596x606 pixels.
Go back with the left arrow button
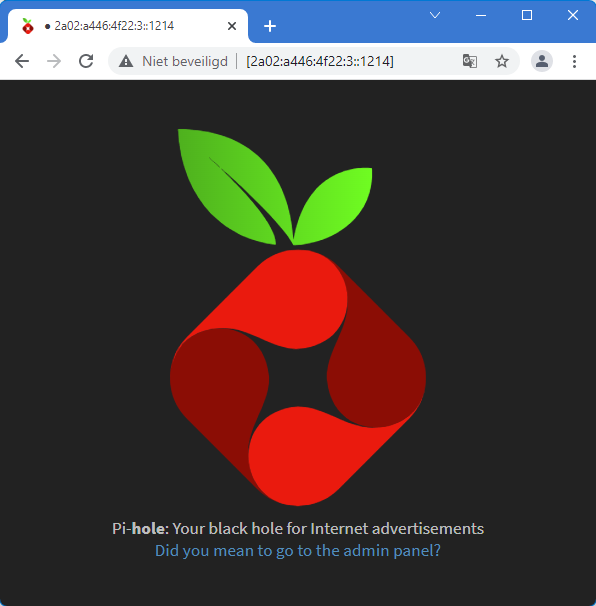click(x=22, y=61)
